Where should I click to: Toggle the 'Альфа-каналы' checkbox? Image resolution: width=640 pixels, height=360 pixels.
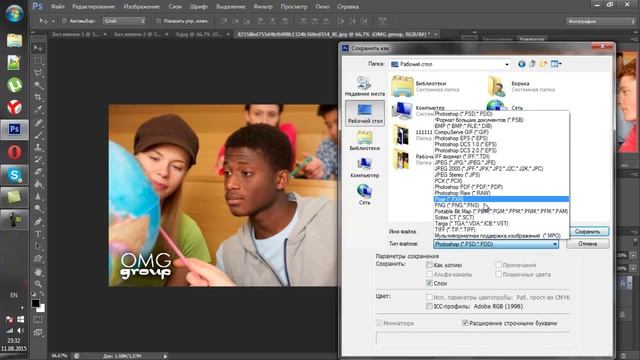[429, 274]
